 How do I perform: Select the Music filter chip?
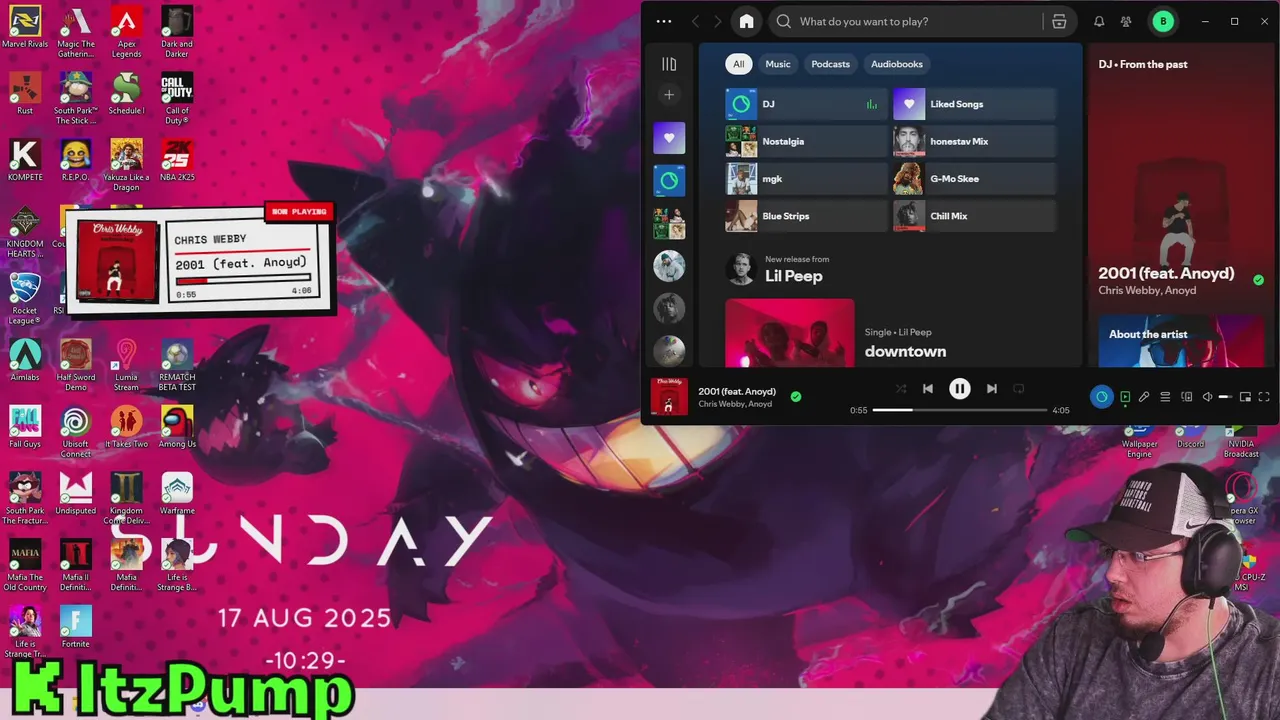(x=778, y=64)
